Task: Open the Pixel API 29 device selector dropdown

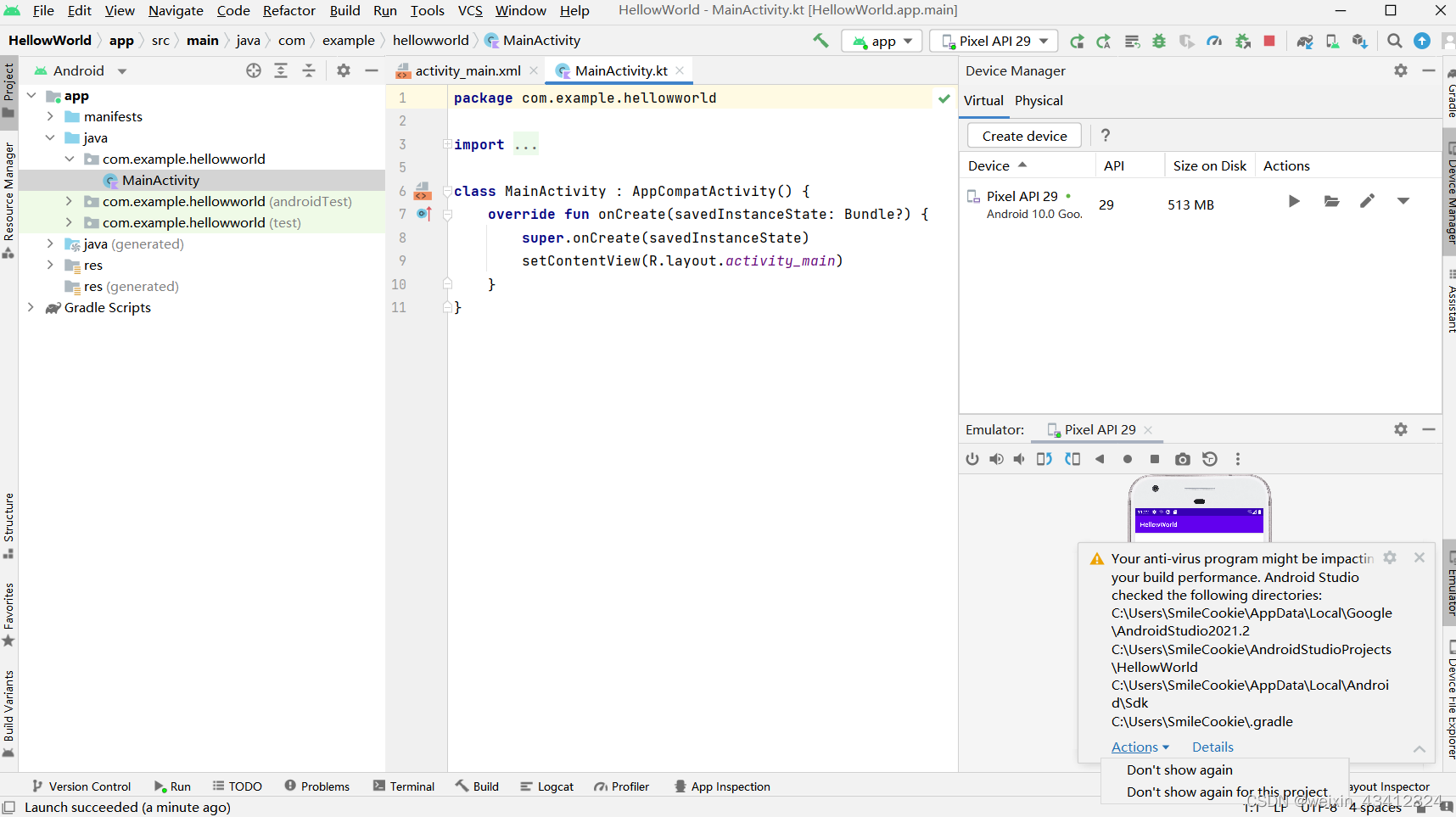Action: [x=994, y=41]
